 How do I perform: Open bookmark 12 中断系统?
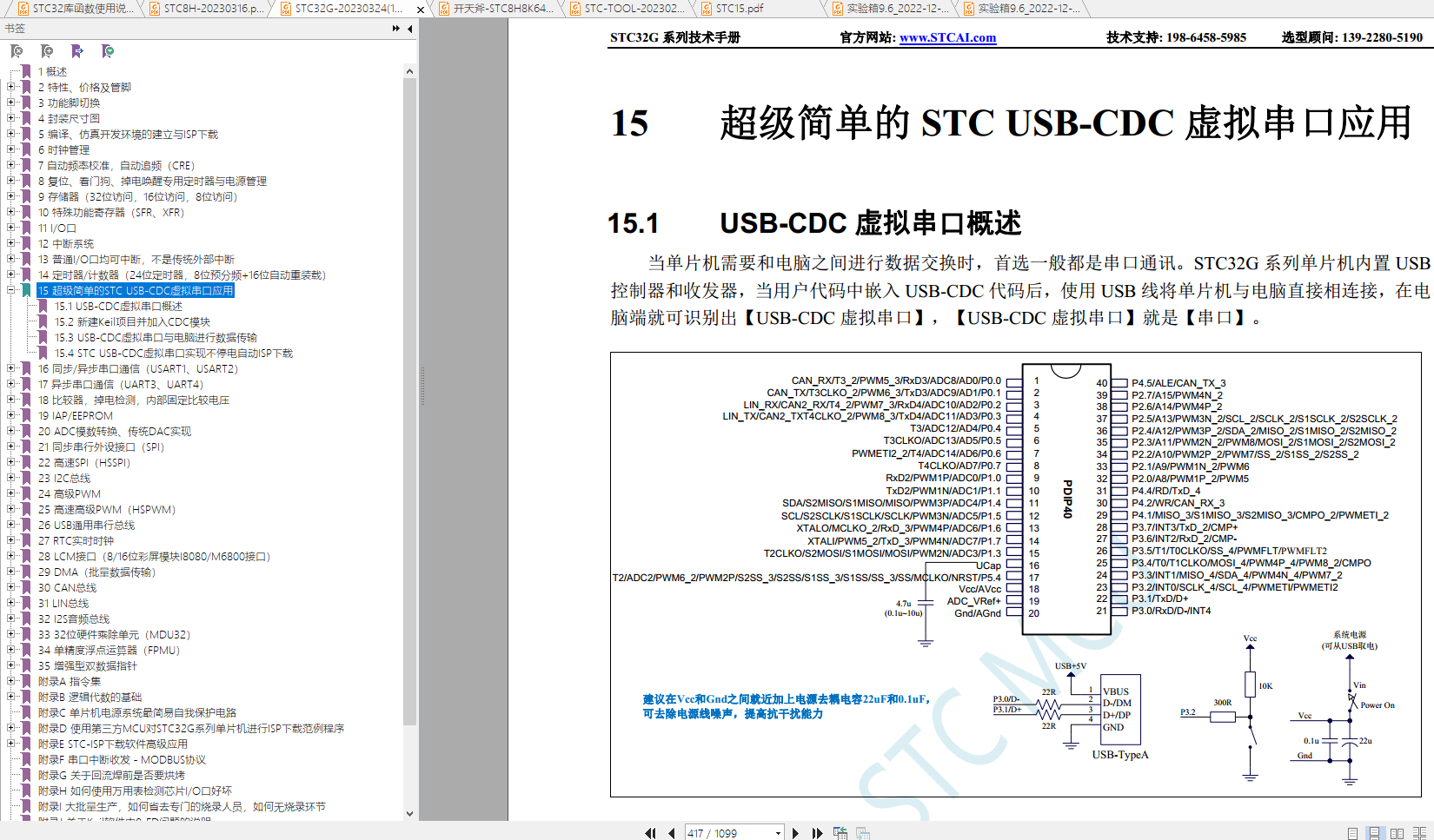65,243
